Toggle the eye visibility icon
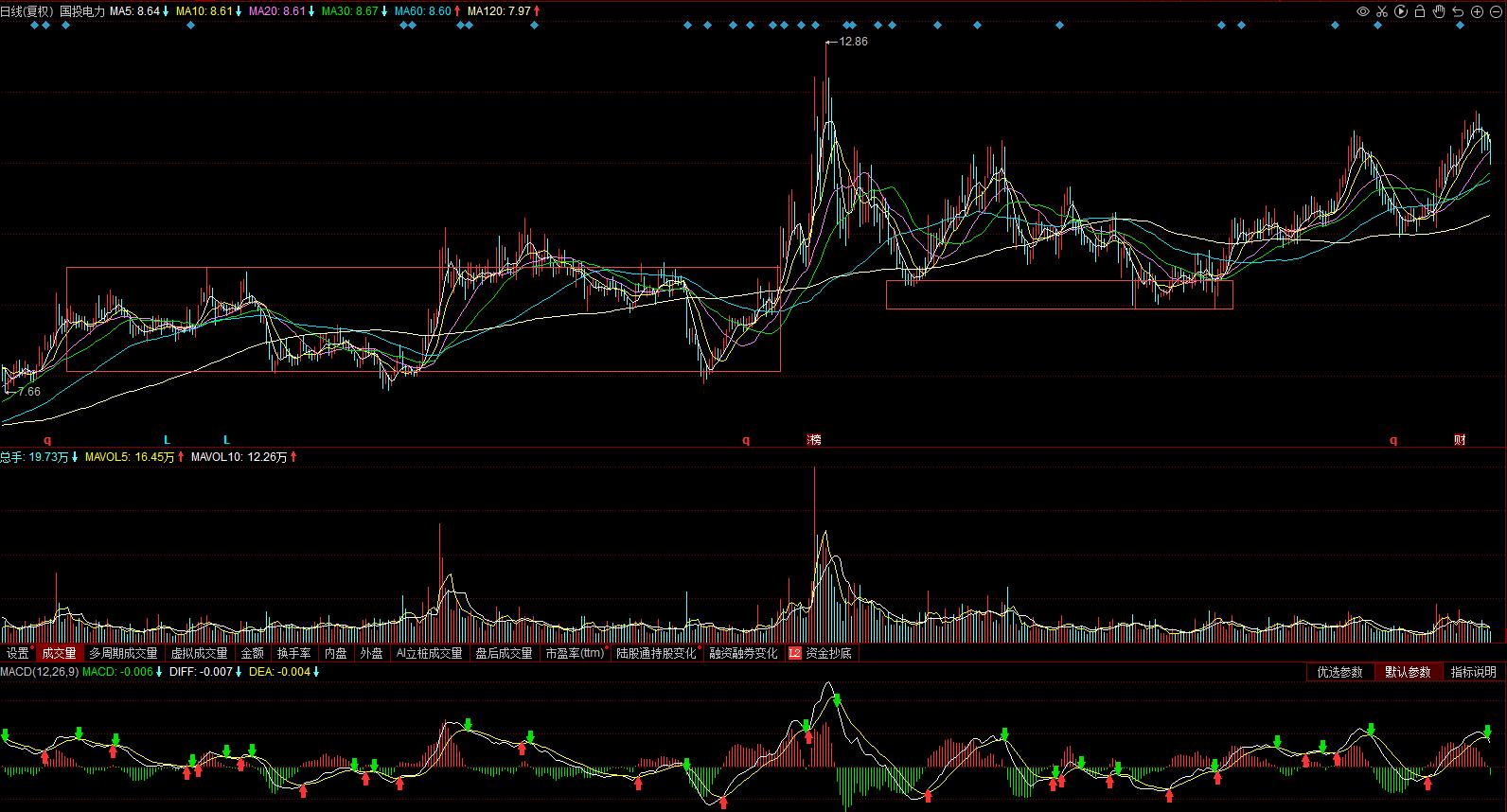The width and height of the screenshot is (1507, 812). pyautogui.click(x=1363, y=11)
